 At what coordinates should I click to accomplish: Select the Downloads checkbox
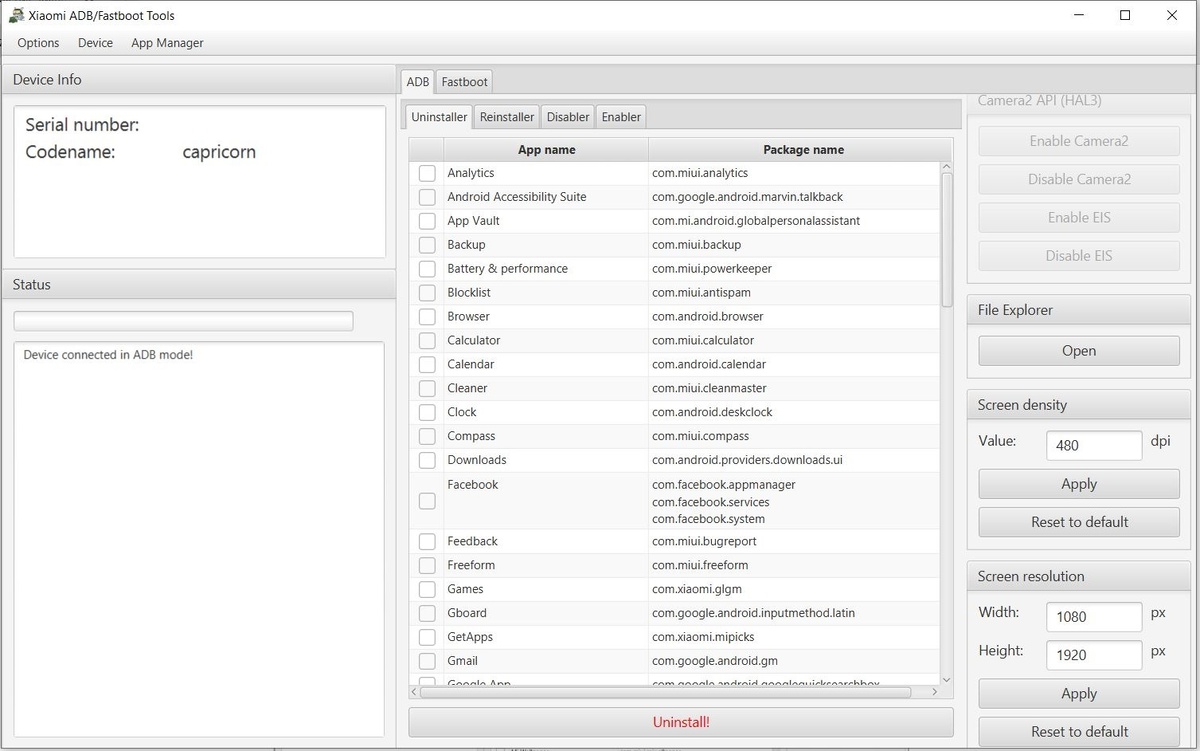pos(427,461)
